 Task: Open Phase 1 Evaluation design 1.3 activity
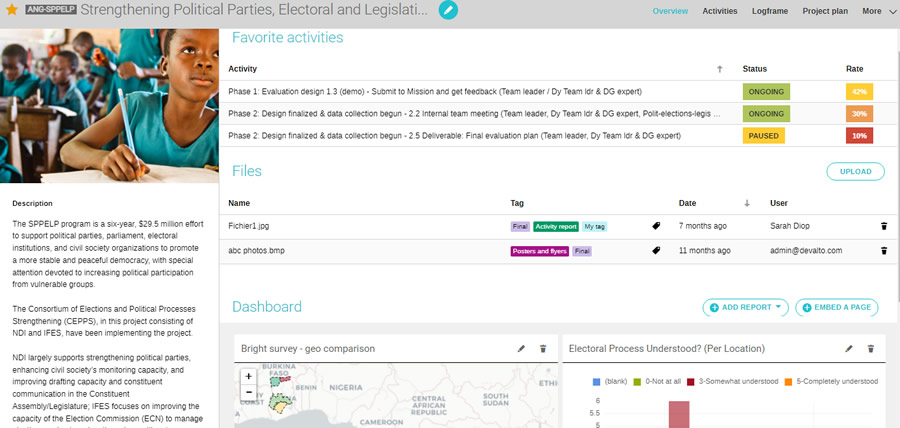pyautogui.click(x=435, y=92)
